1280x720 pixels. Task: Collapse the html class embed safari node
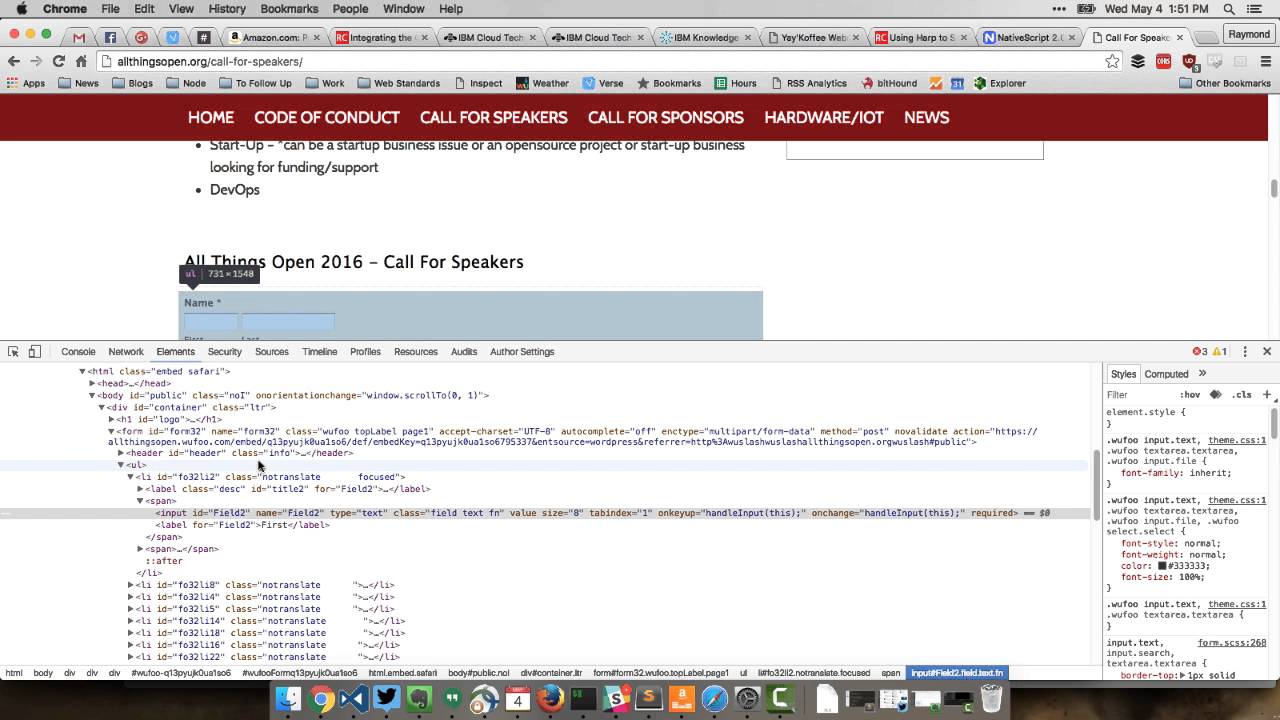coord(82,371)
